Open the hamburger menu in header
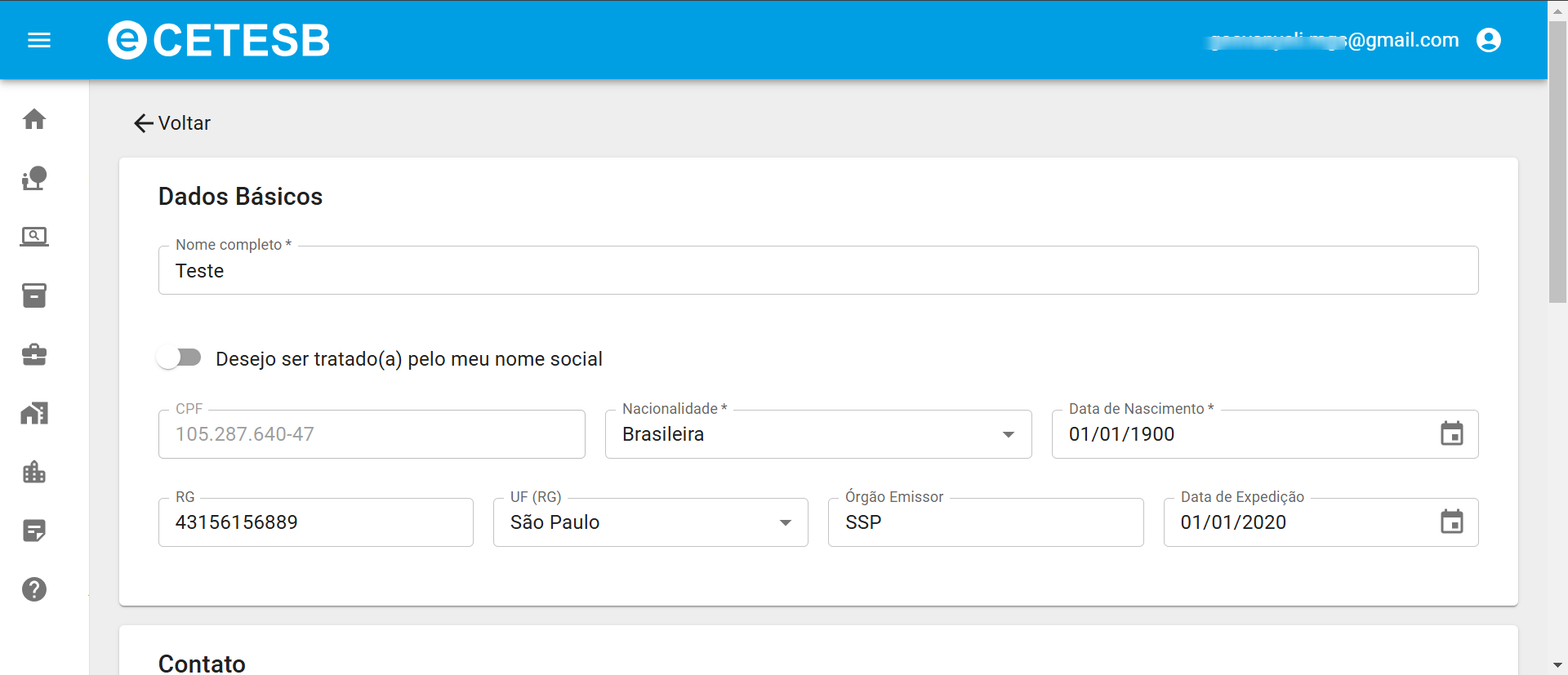 39,40
